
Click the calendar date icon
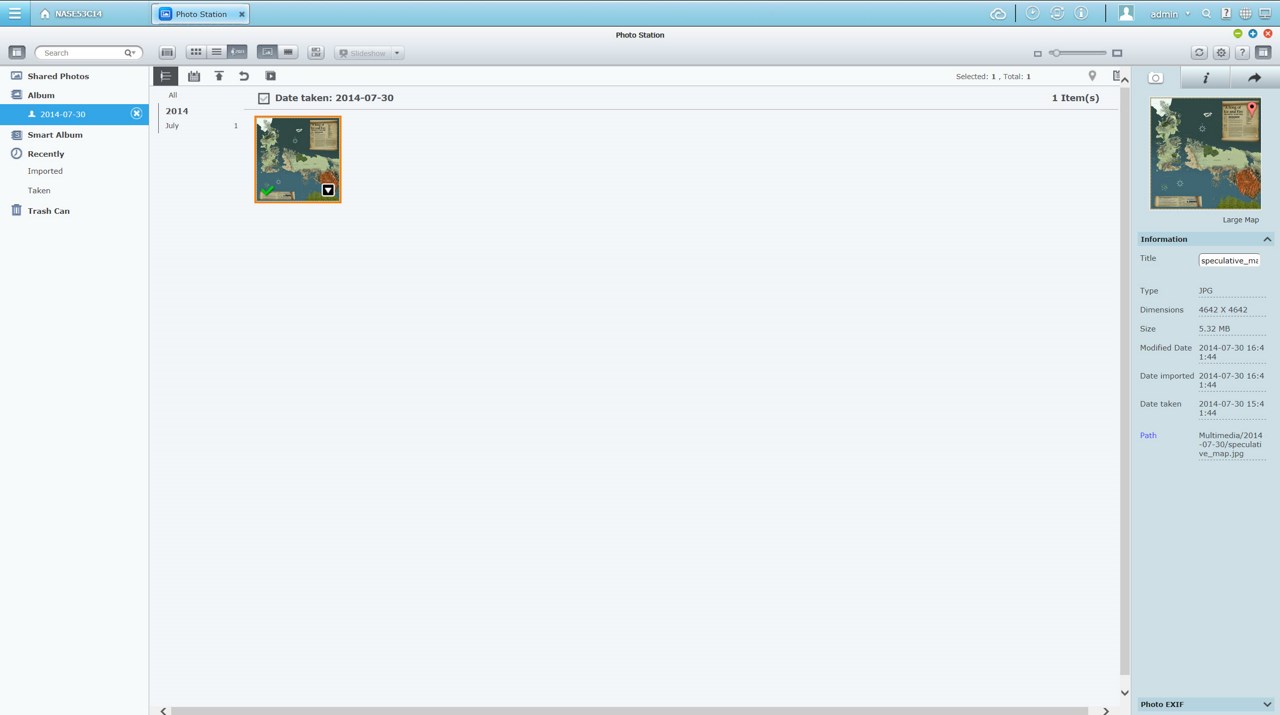pyautogui.click(x=194, y=76)
